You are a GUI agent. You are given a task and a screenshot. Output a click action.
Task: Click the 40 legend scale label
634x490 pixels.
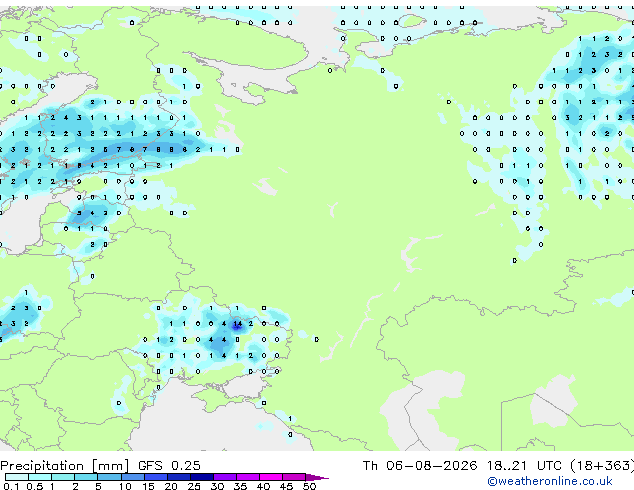(263, 486)
